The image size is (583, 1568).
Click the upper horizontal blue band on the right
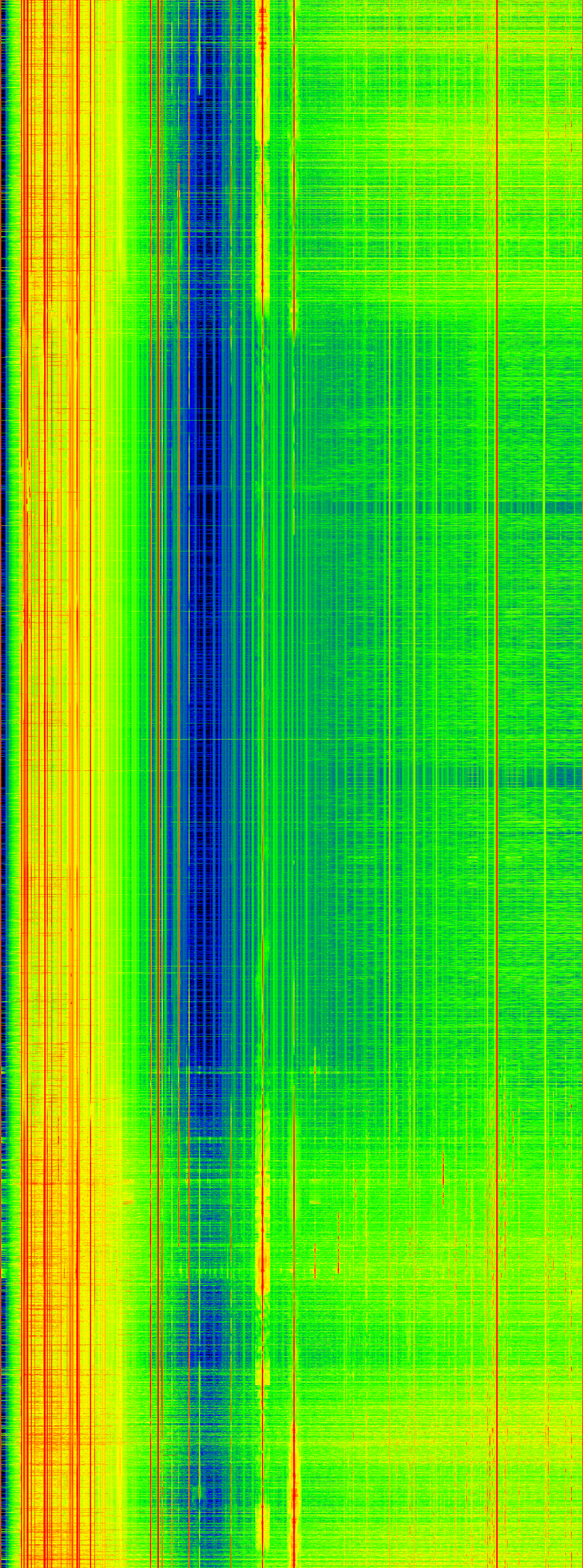(535, 507)
